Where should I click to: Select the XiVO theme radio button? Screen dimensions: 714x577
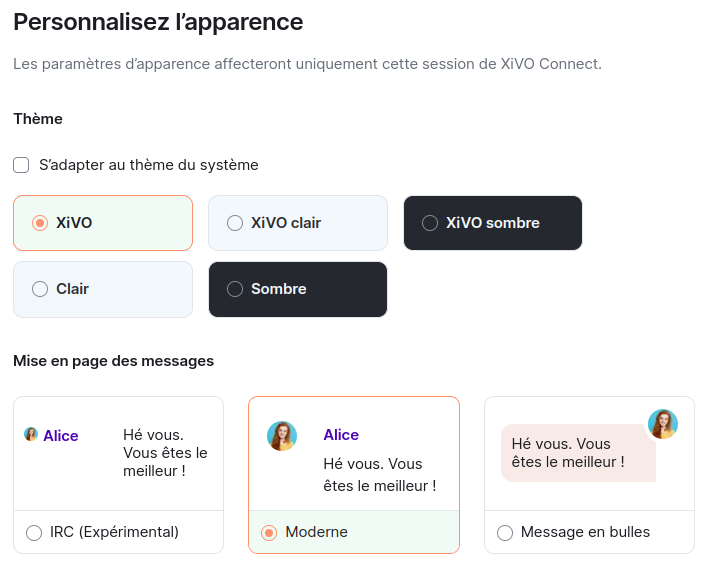click(x=40, y=223)
